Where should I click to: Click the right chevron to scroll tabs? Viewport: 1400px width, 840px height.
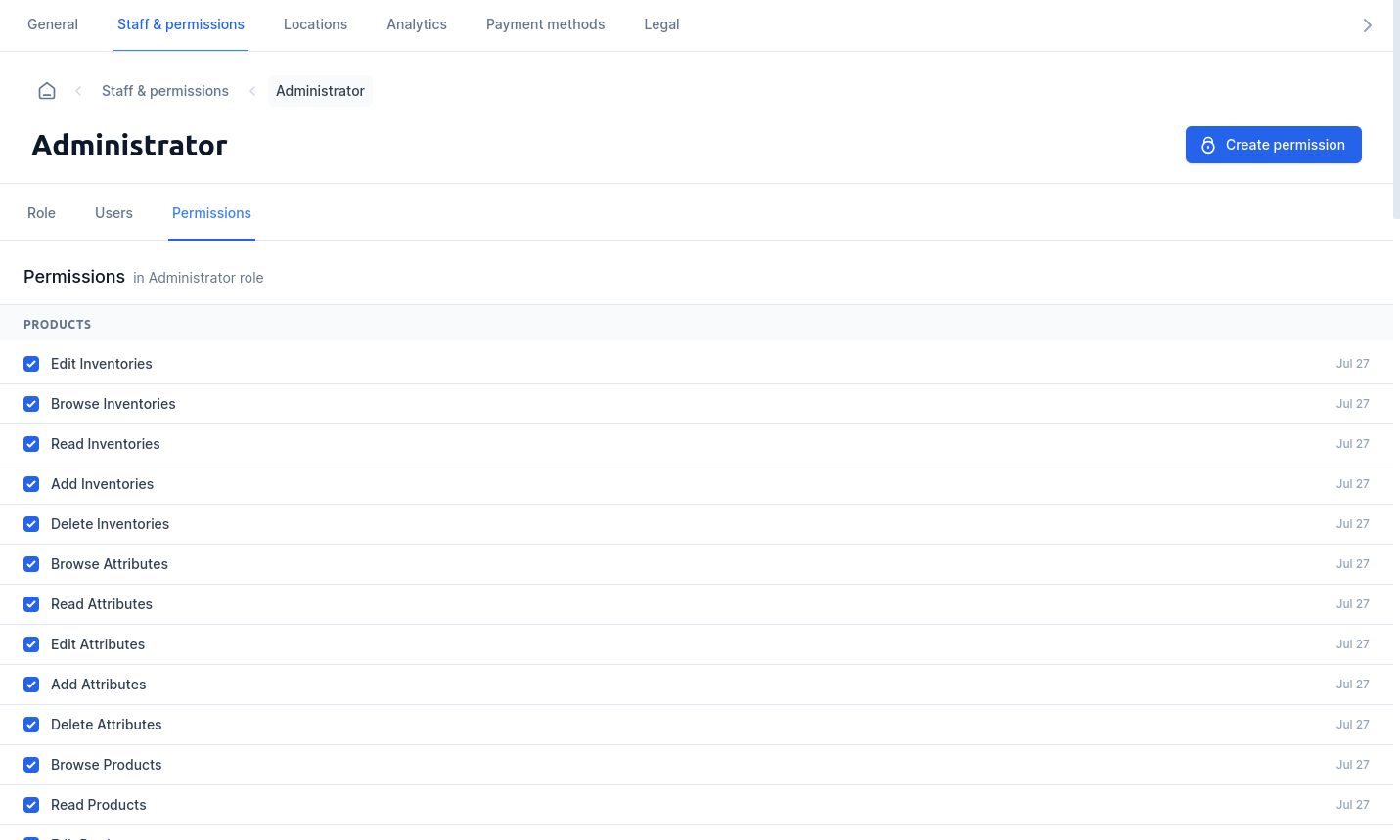tap(1368, 25)
